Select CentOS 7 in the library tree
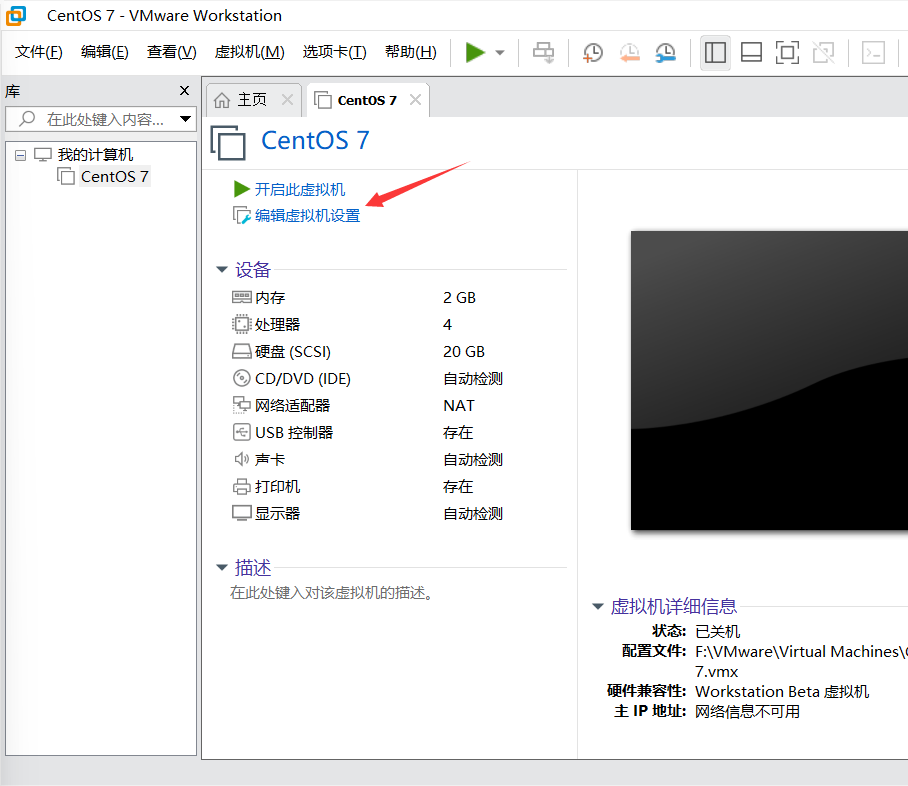The width and height of the screenshot is (908, 786). (x=115, y=177)
